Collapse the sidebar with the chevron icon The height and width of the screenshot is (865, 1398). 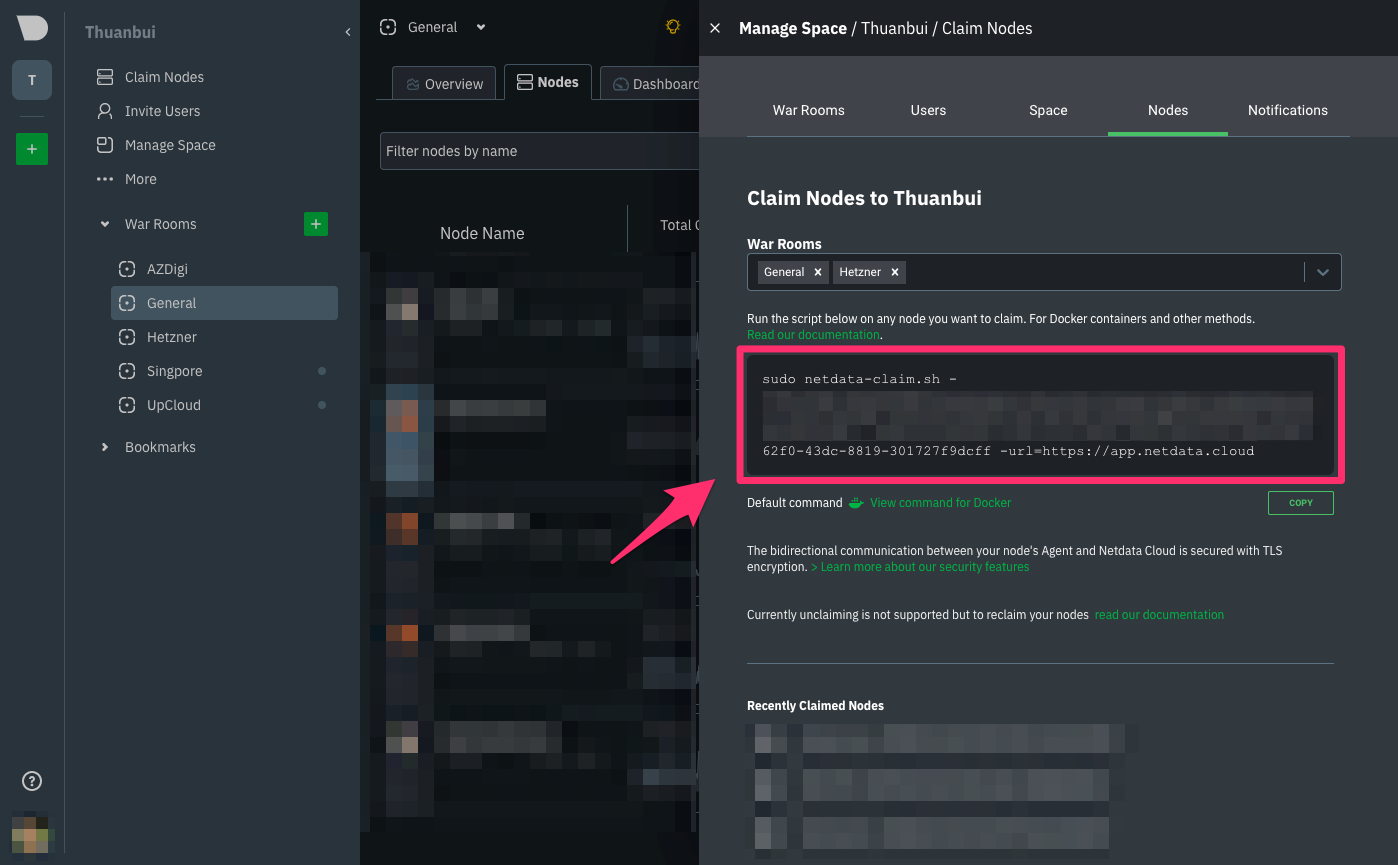[x=347, y=32]
